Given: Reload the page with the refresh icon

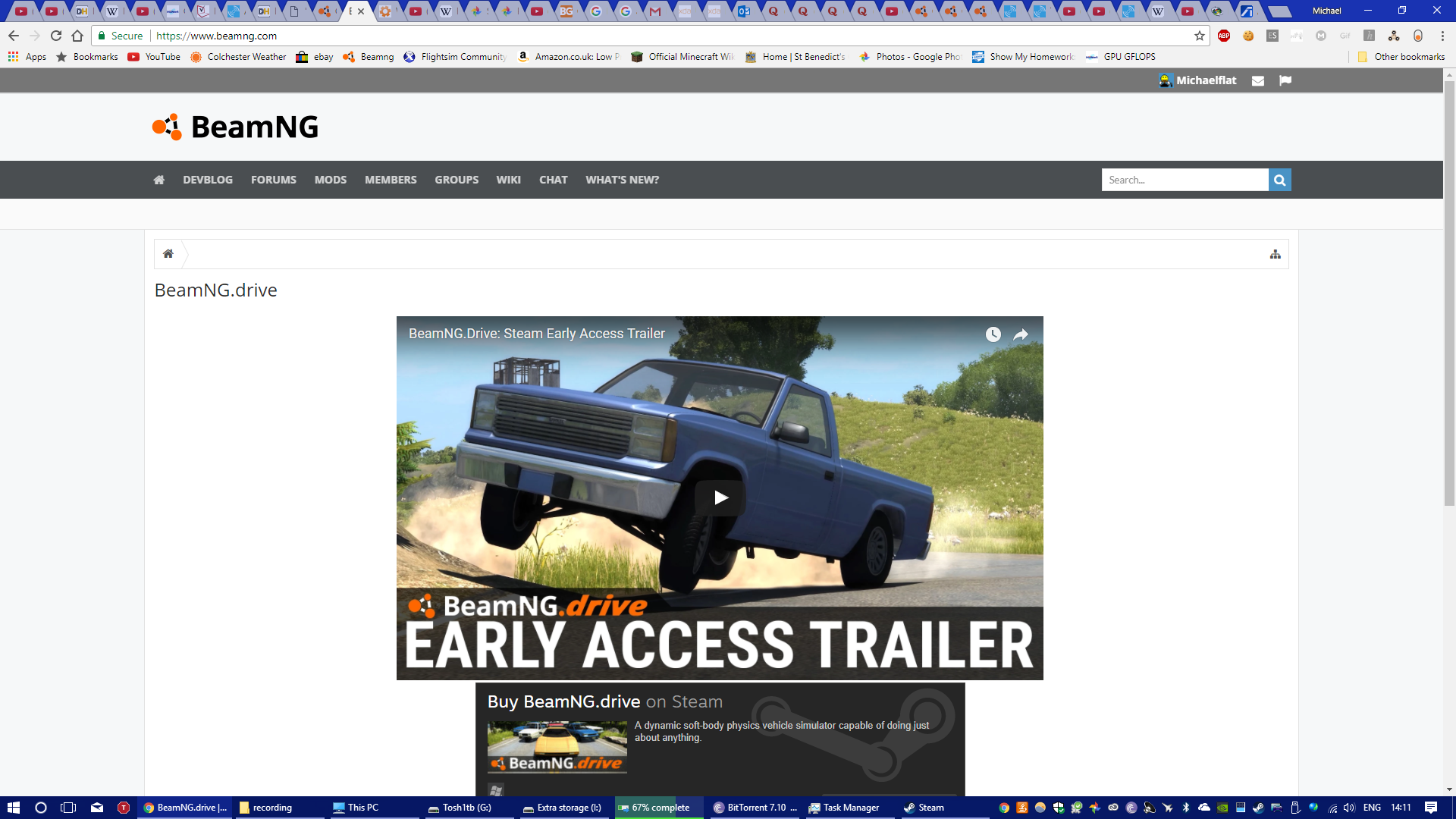Looking at the screenshot, I should (x=56, y=36).
